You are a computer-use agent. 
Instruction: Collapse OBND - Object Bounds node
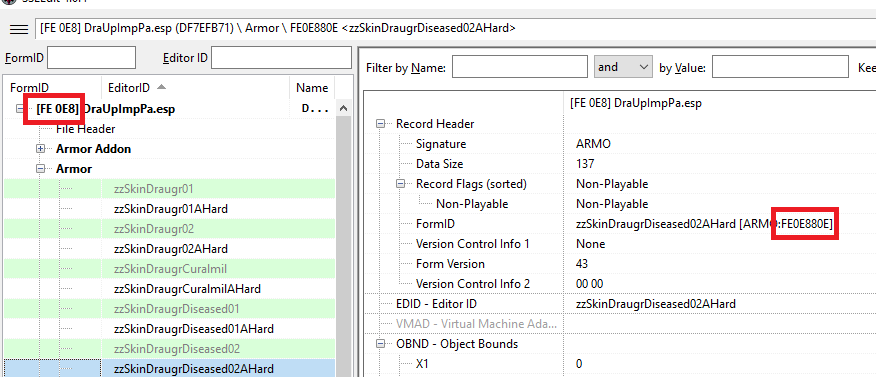(x=380, y=343)
